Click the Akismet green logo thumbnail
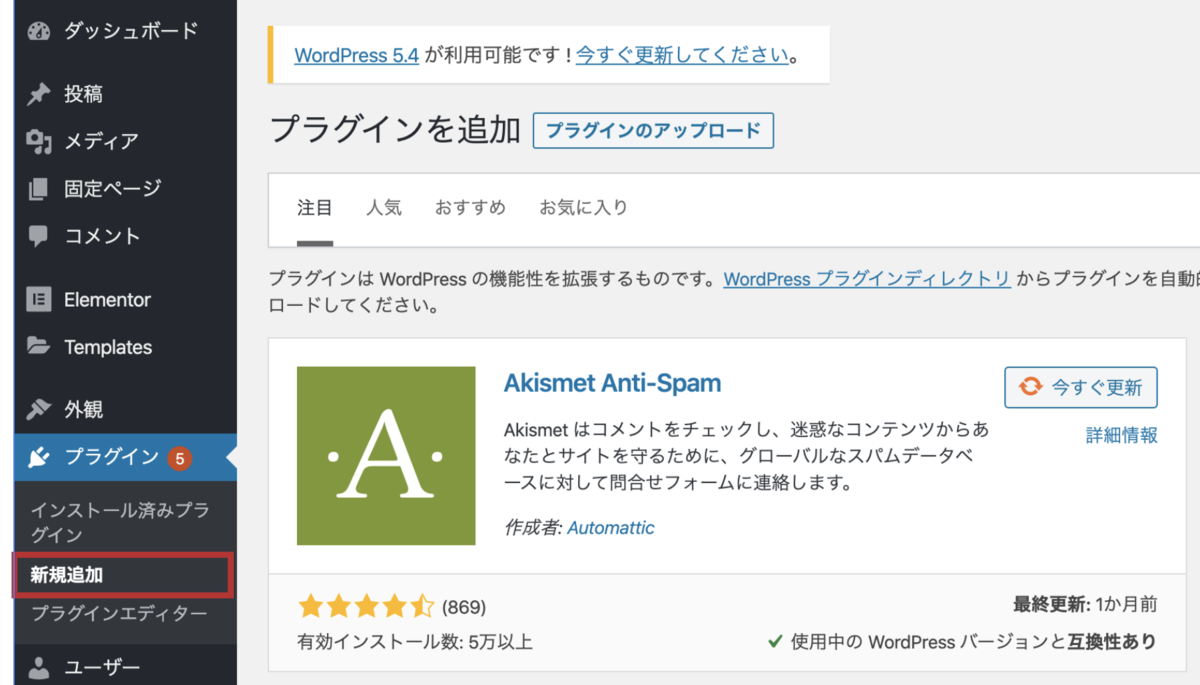 [386, 456]
